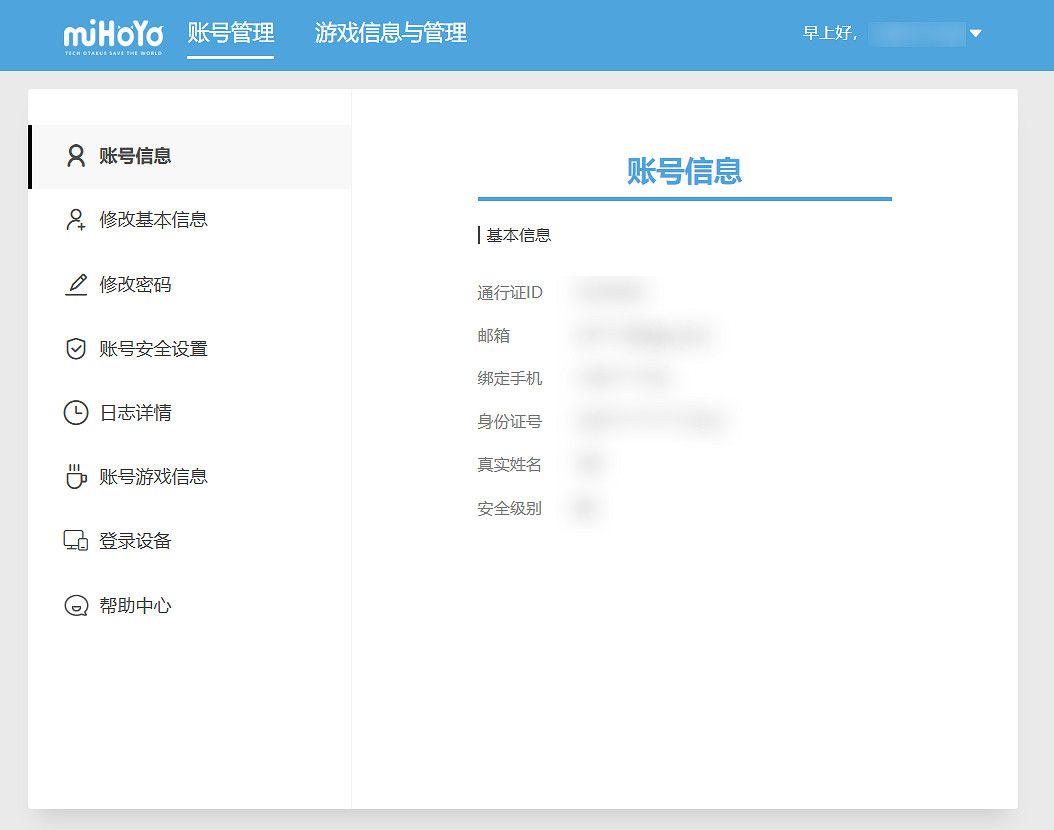The width and height of the screenshot is (1054, 830).
Task: Switch to the 账号管理 top tab
Action: pos(230,33)
